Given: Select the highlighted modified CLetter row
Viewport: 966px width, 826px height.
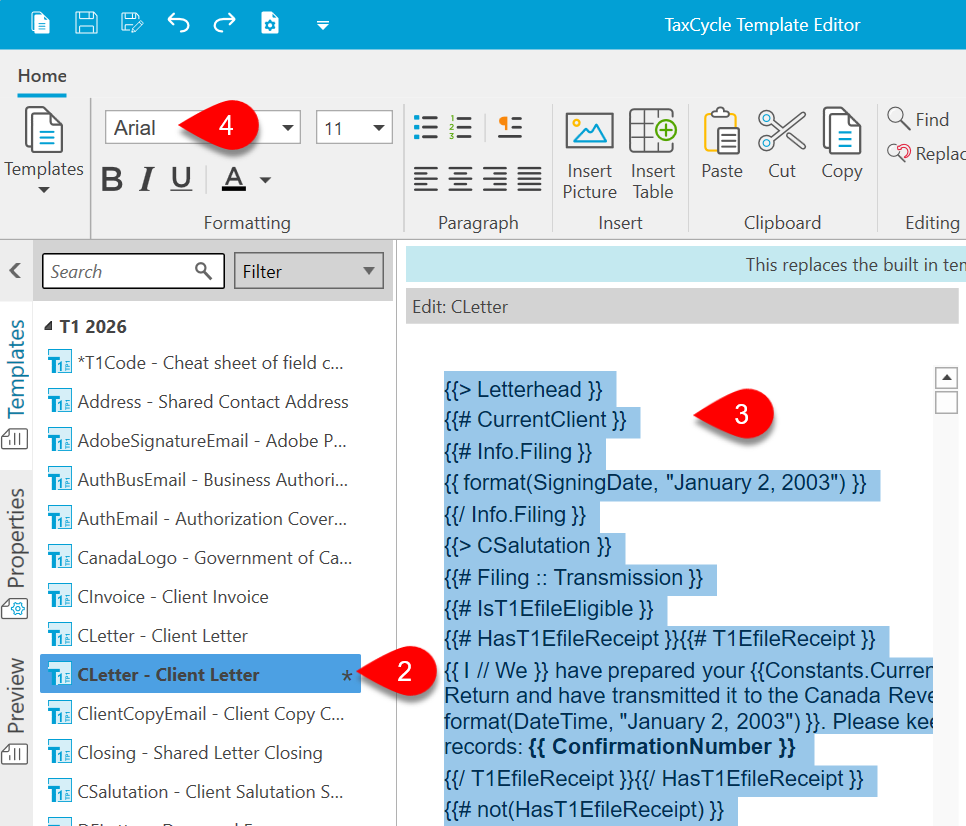Looking at the screenshot, I should click(x=200, y=674).
